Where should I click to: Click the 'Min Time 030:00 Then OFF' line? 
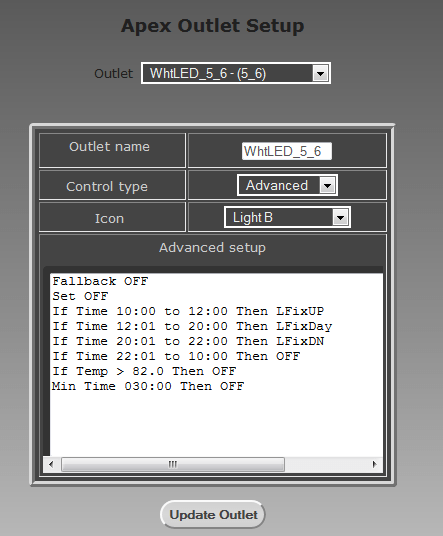point(148,386)
